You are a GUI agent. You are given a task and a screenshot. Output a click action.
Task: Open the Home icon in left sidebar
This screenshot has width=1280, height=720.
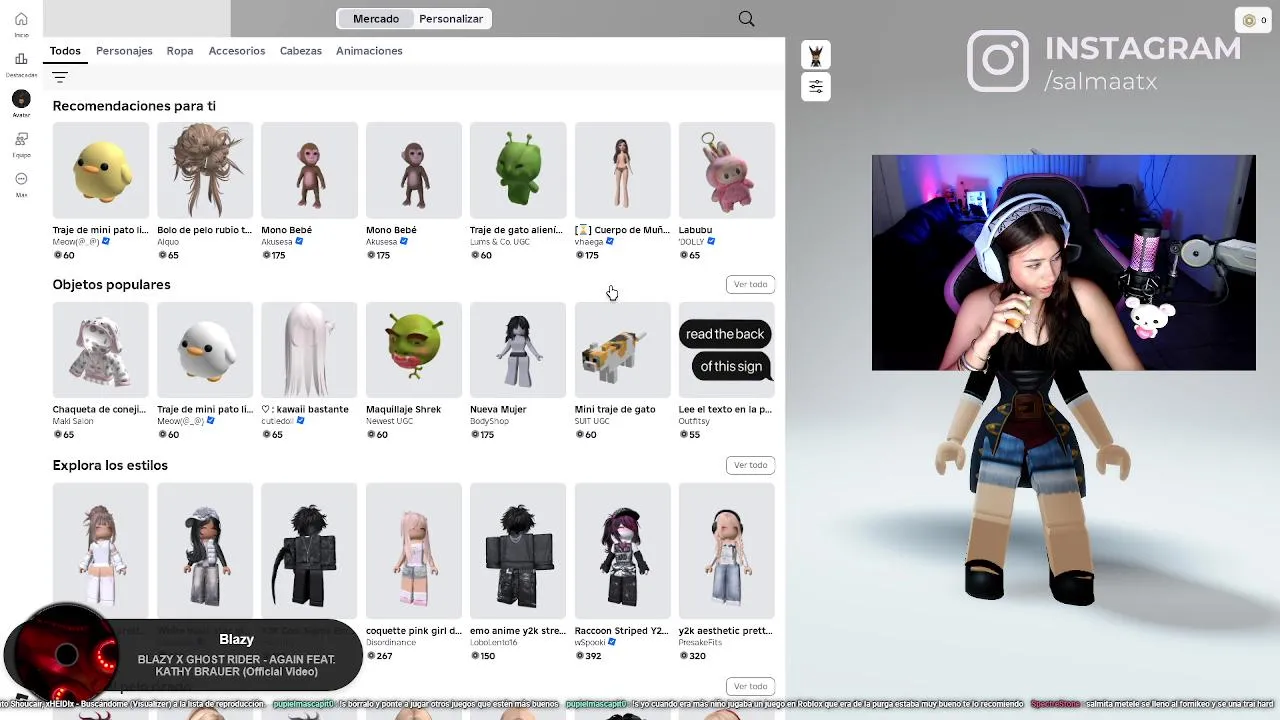[x=21, y=20]
